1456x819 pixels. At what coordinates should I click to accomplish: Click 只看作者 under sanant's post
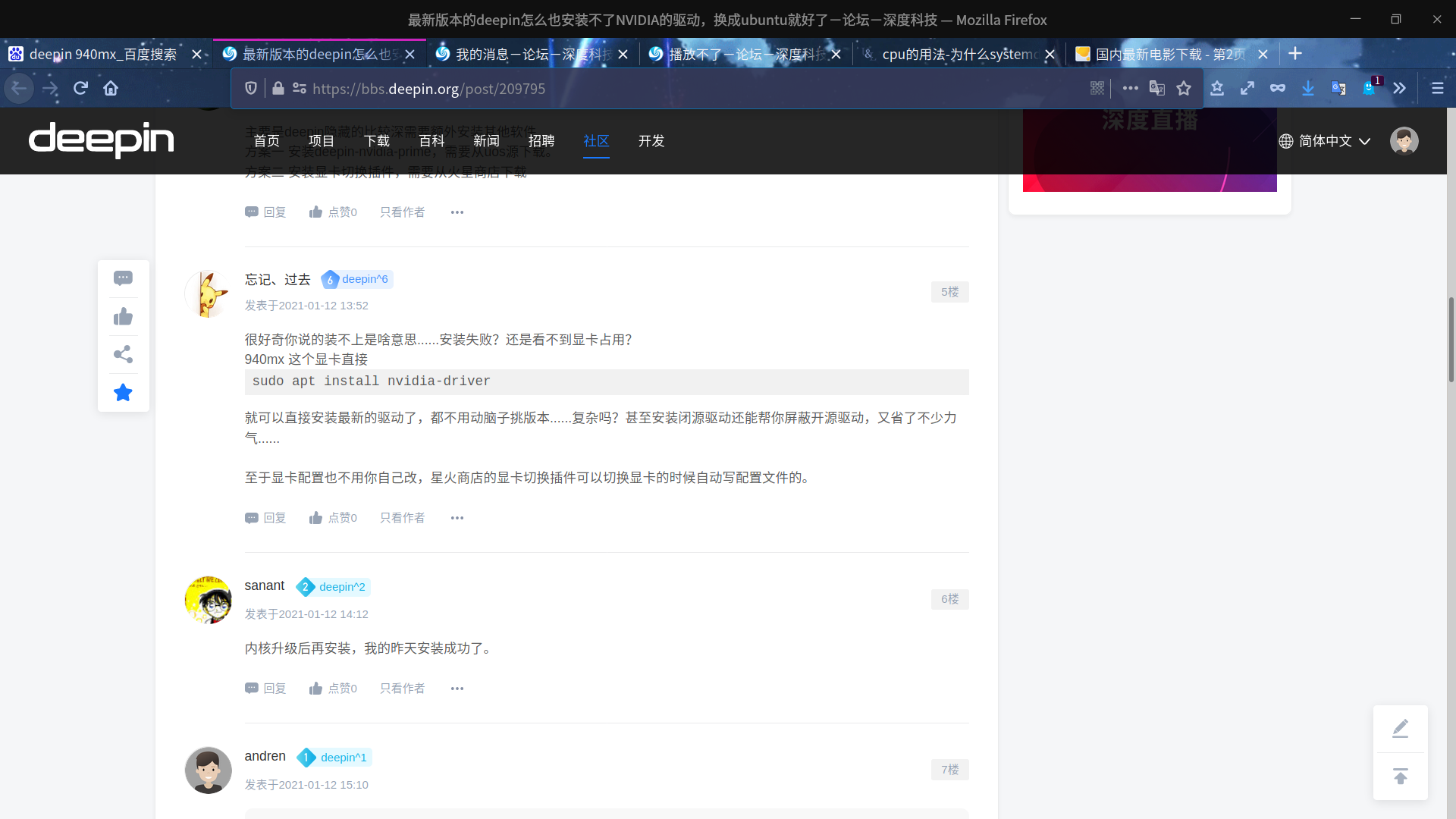tap(402, 689)
